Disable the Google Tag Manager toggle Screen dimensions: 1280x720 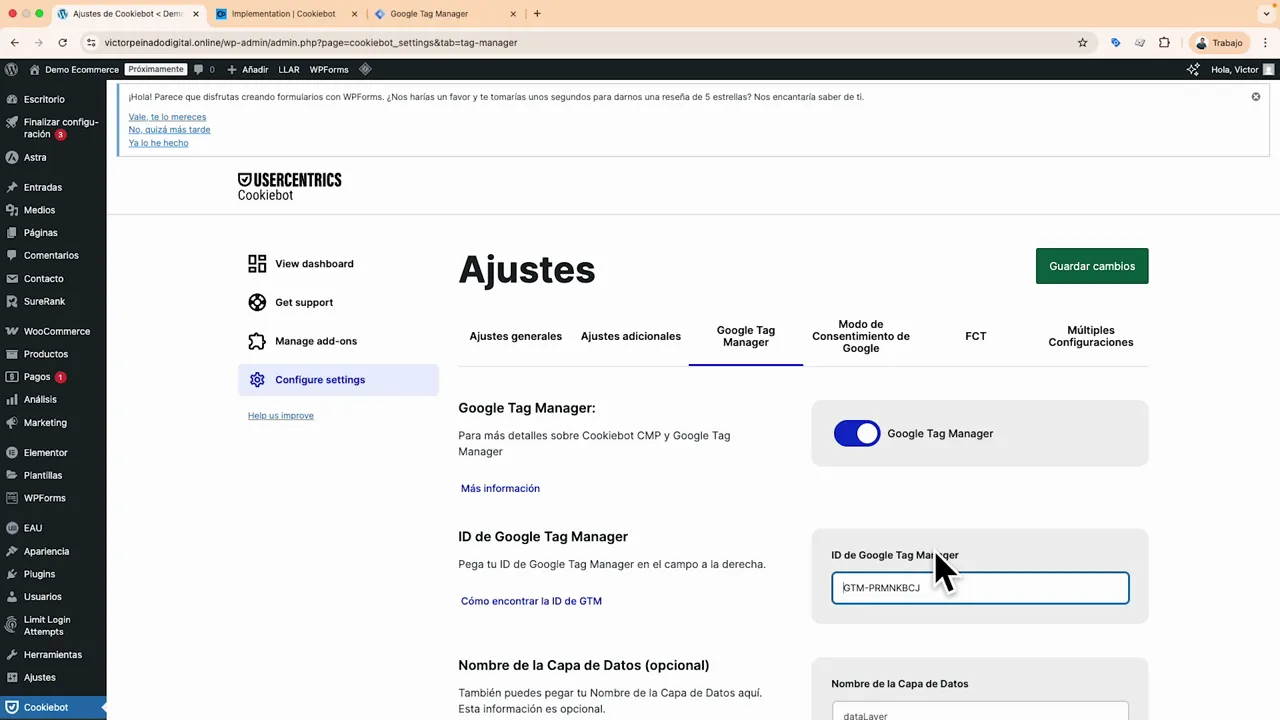click(857, 433)
